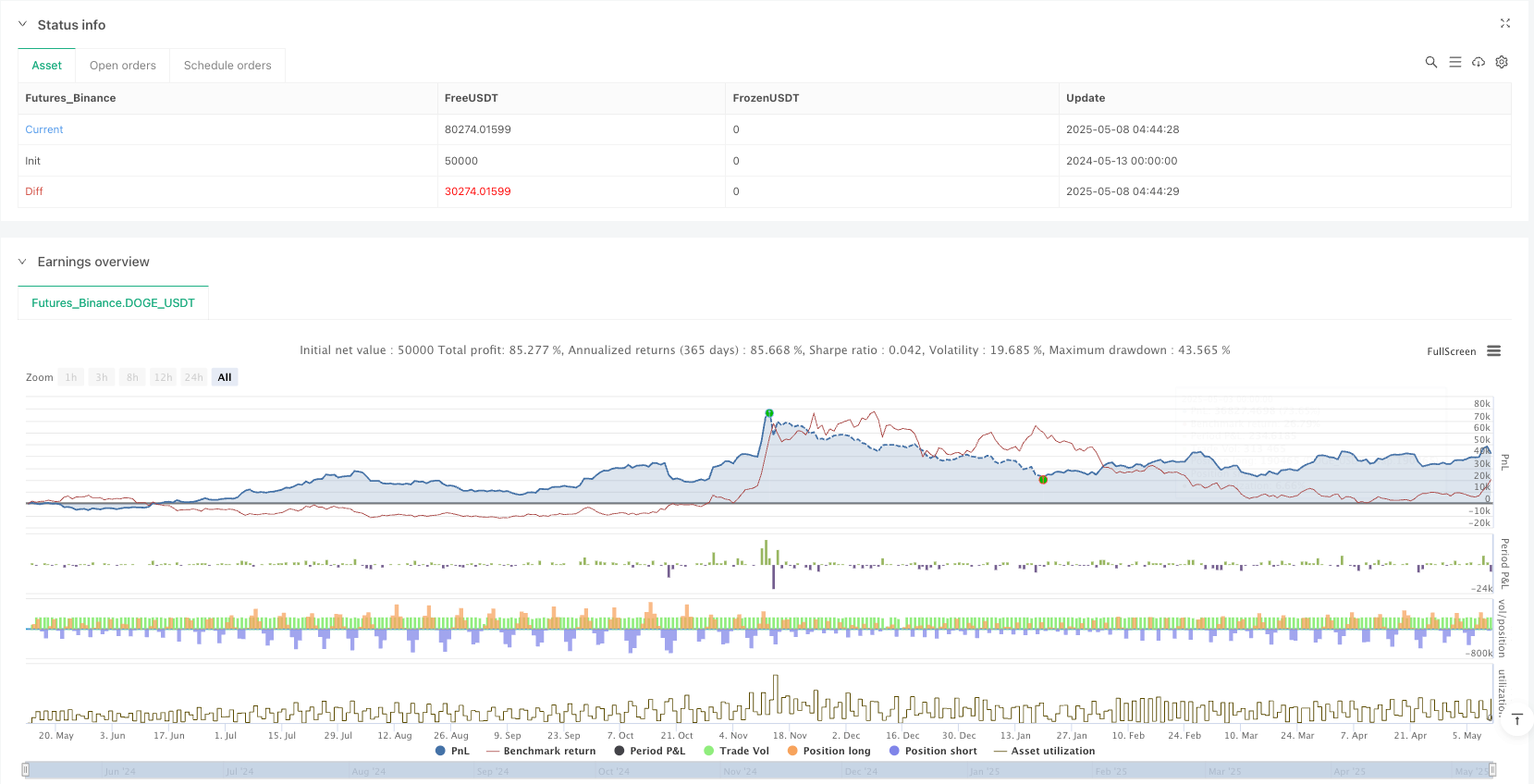
Task: Click the collapse arrows icon top right
Action: (x=1504, y=23)
